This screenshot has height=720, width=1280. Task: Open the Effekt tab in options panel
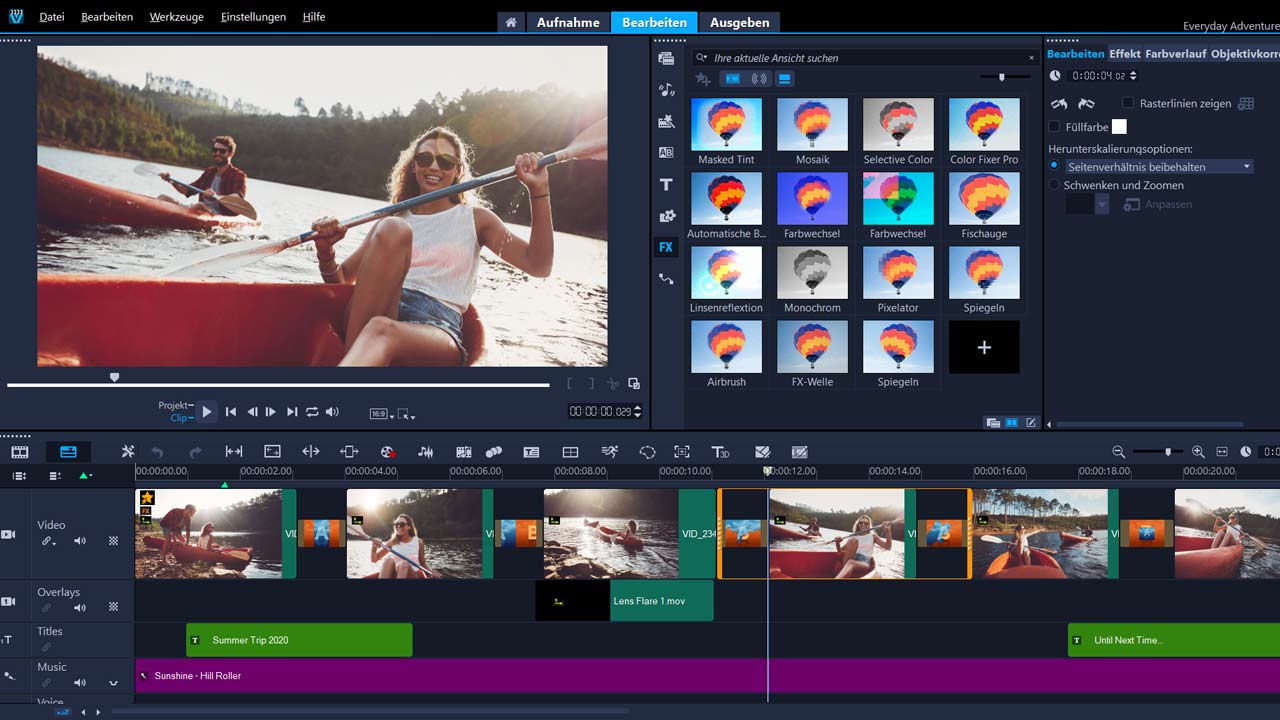[x=1125, y=54]
